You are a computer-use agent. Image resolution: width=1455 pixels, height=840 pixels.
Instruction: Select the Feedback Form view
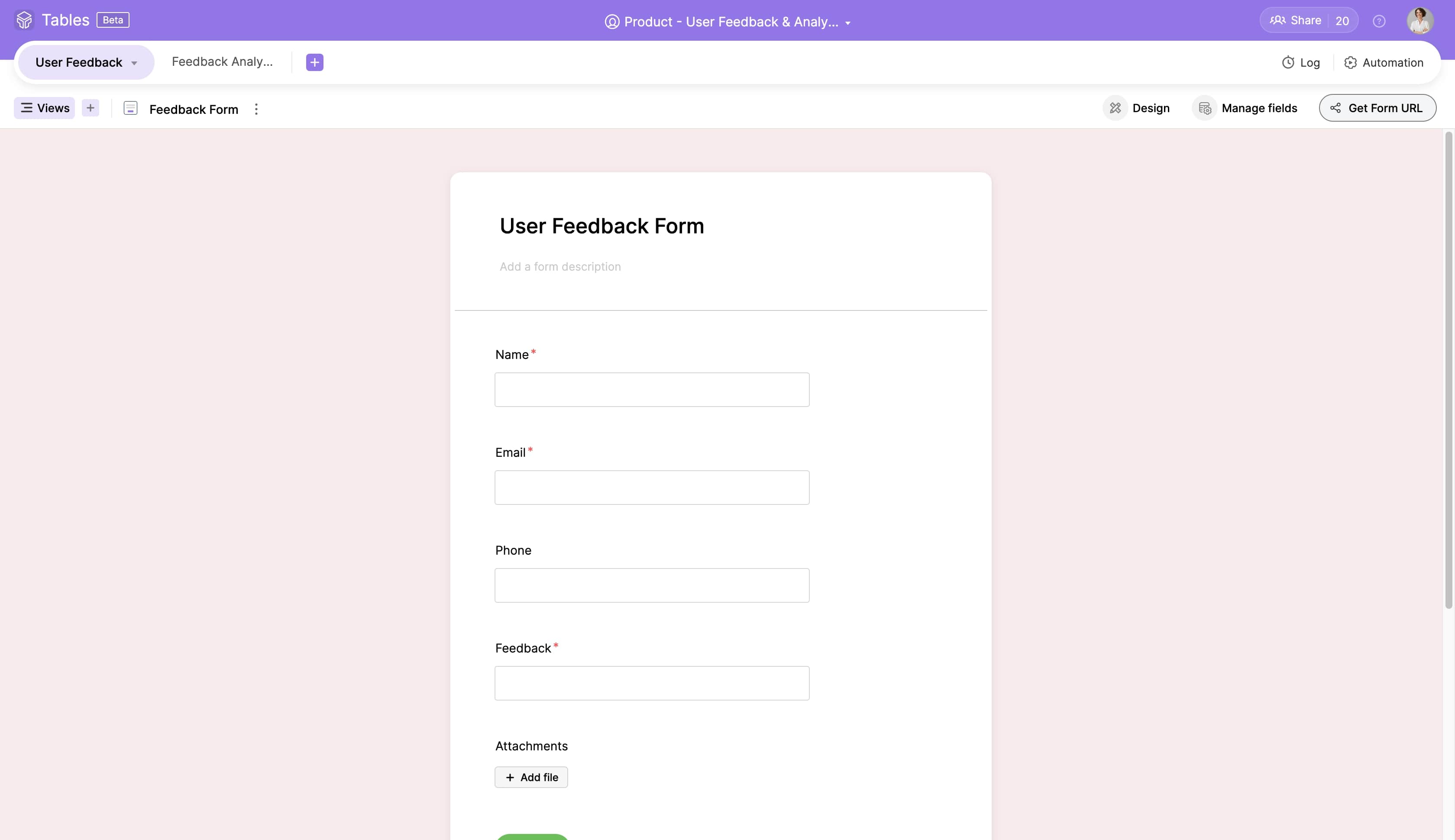pyautogui.click(x=193, y=109)
